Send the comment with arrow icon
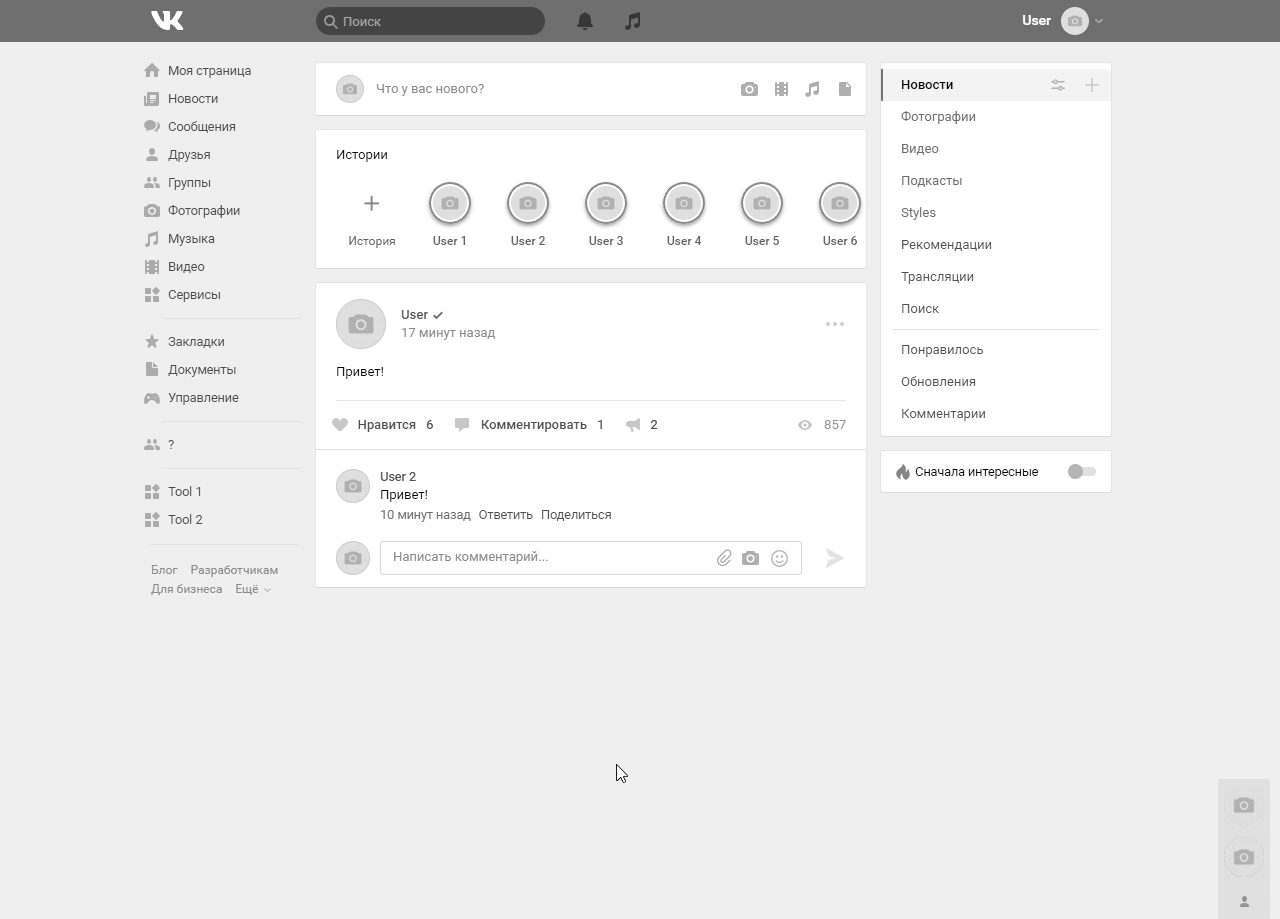Viewport: 1280px width, 919px height. tap(834, 558)
